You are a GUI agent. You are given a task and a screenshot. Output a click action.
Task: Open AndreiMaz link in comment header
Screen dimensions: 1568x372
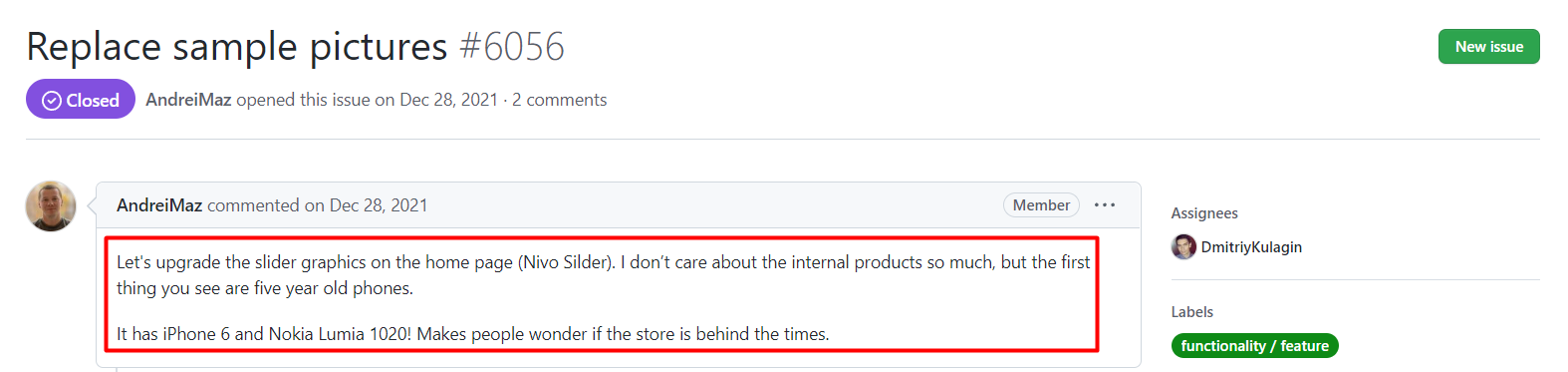159,205
